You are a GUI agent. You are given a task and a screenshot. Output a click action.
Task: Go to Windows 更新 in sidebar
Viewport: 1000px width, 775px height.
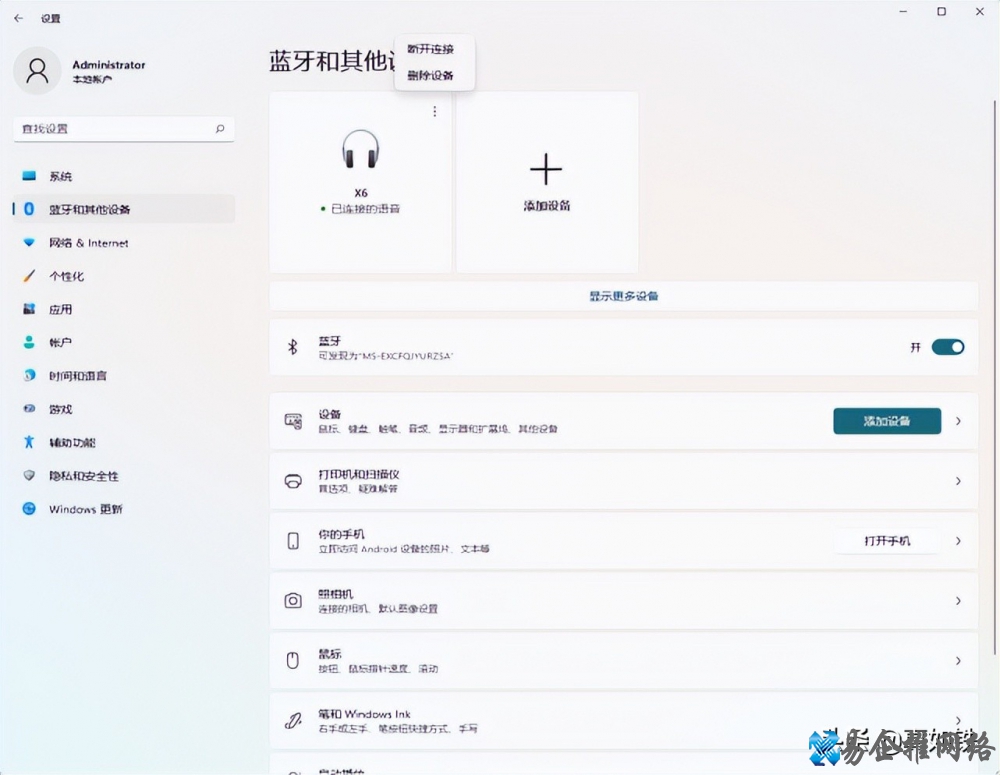pos(85,509)
